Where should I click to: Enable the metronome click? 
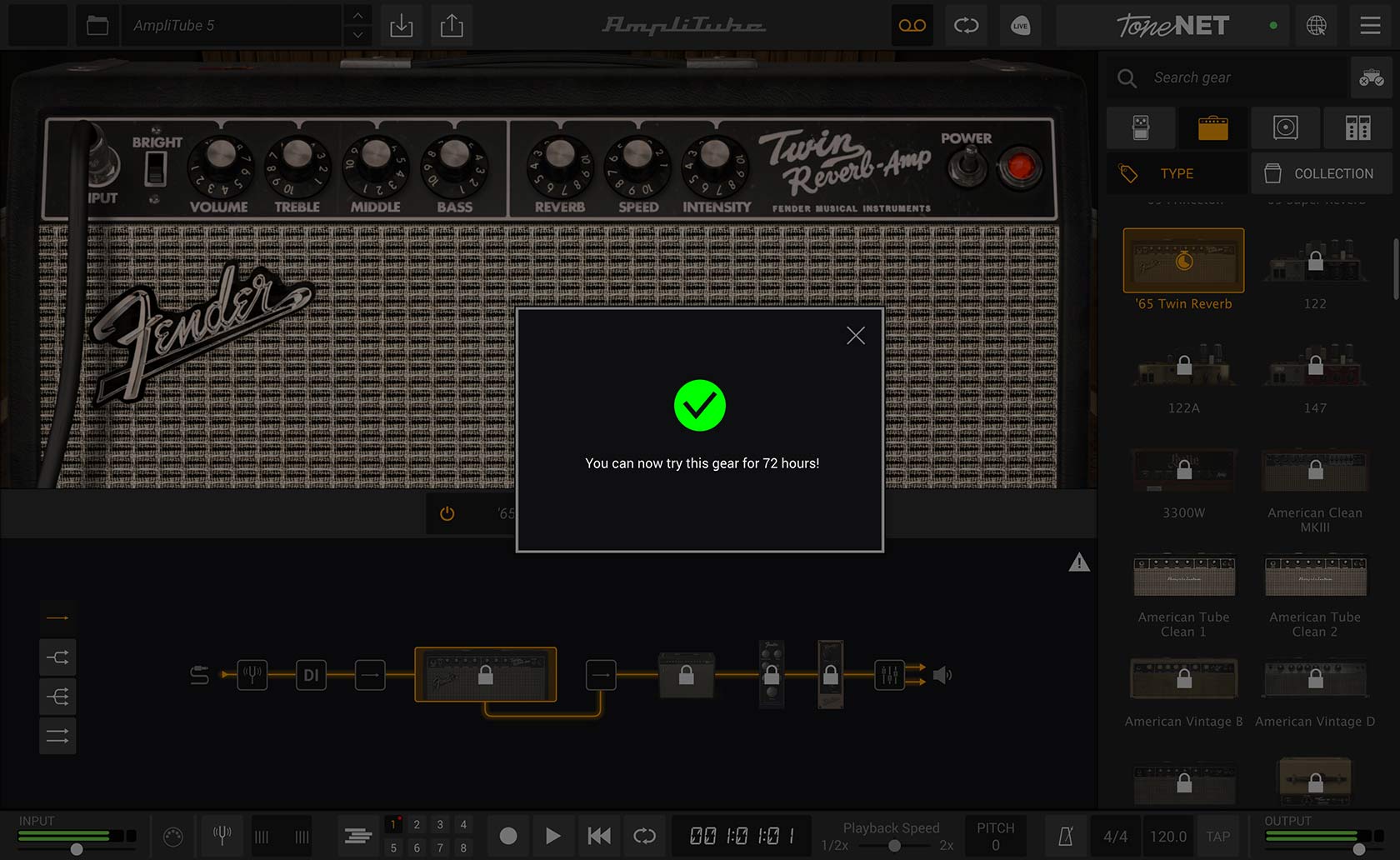pyautogui.click(x=1065, y=836)
